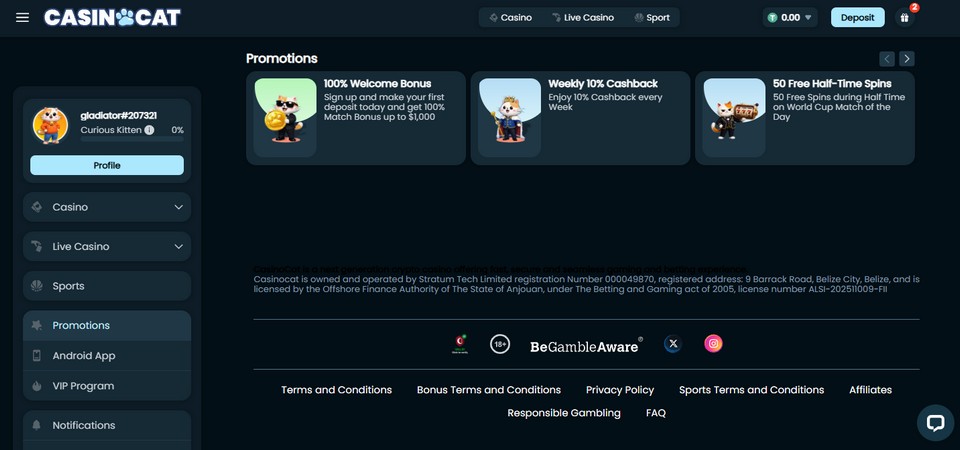Expand the Live Casino sidebar chevron

tap(179, 246)
